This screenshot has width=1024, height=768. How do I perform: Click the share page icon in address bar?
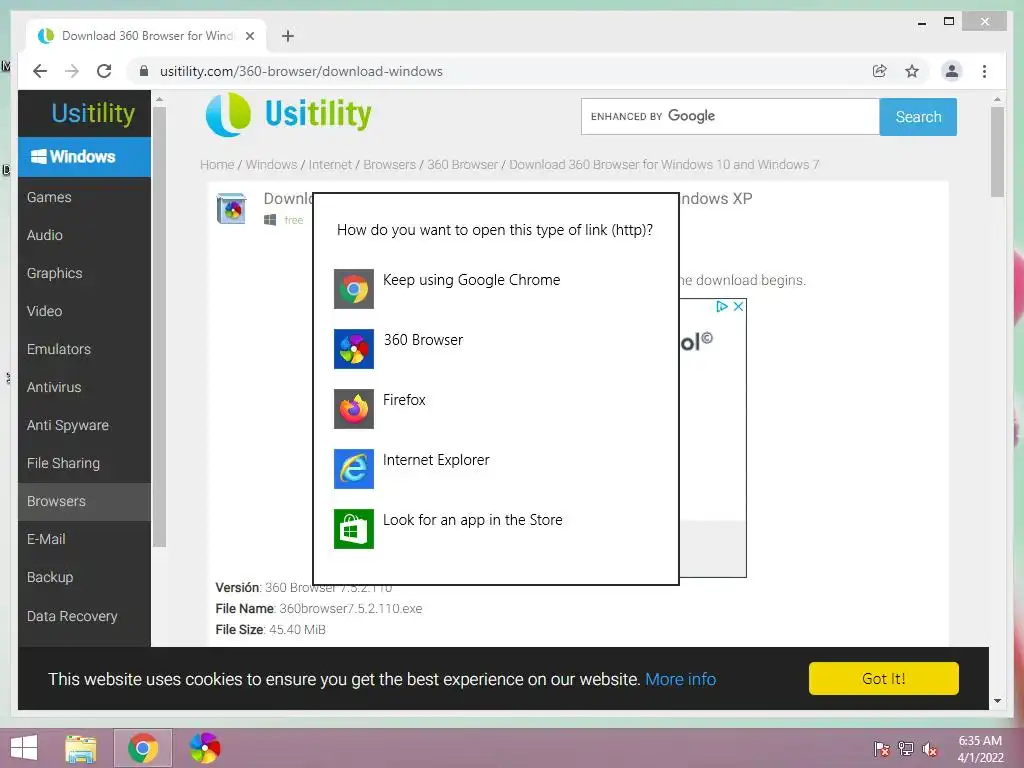click(880, 71)
